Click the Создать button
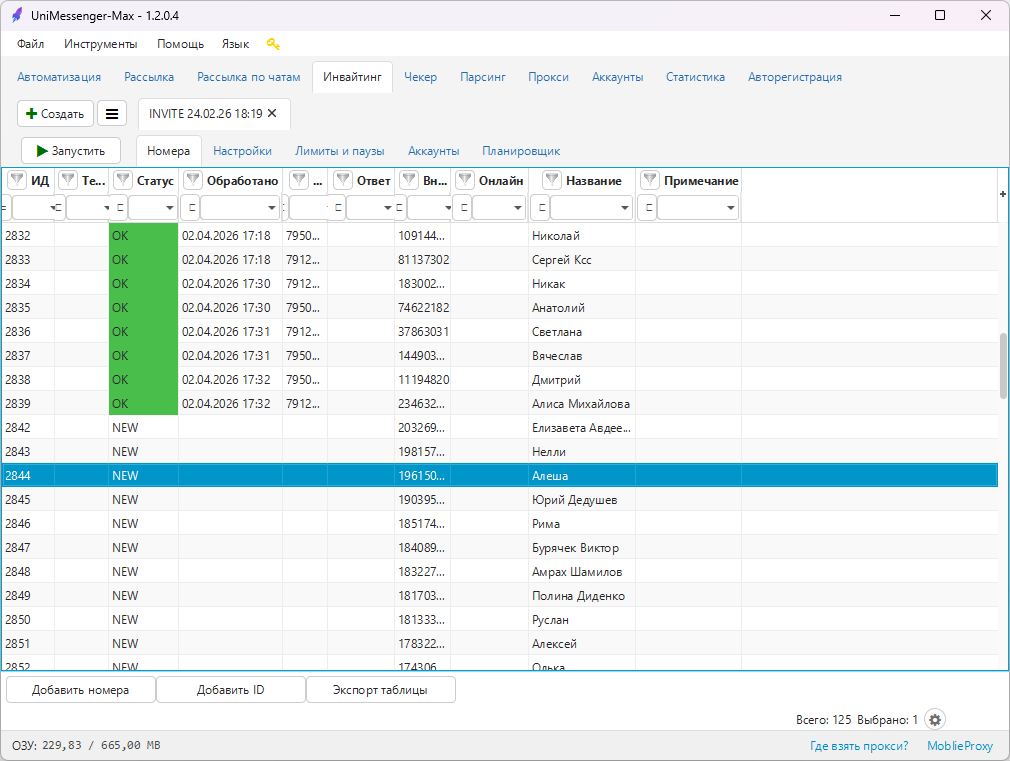 click(x=55, y=114)
